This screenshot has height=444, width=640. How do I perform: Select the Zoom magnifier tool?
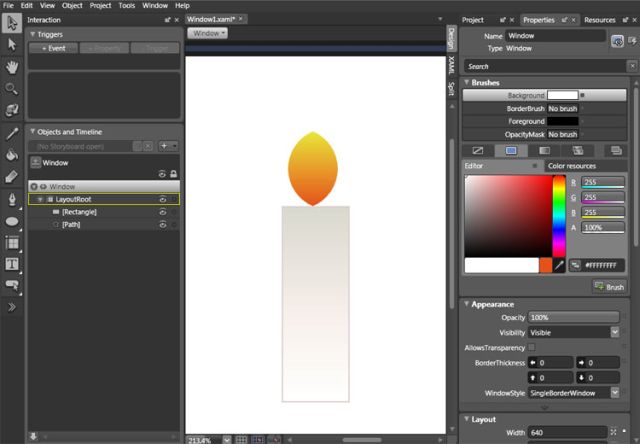click(12, 89)
